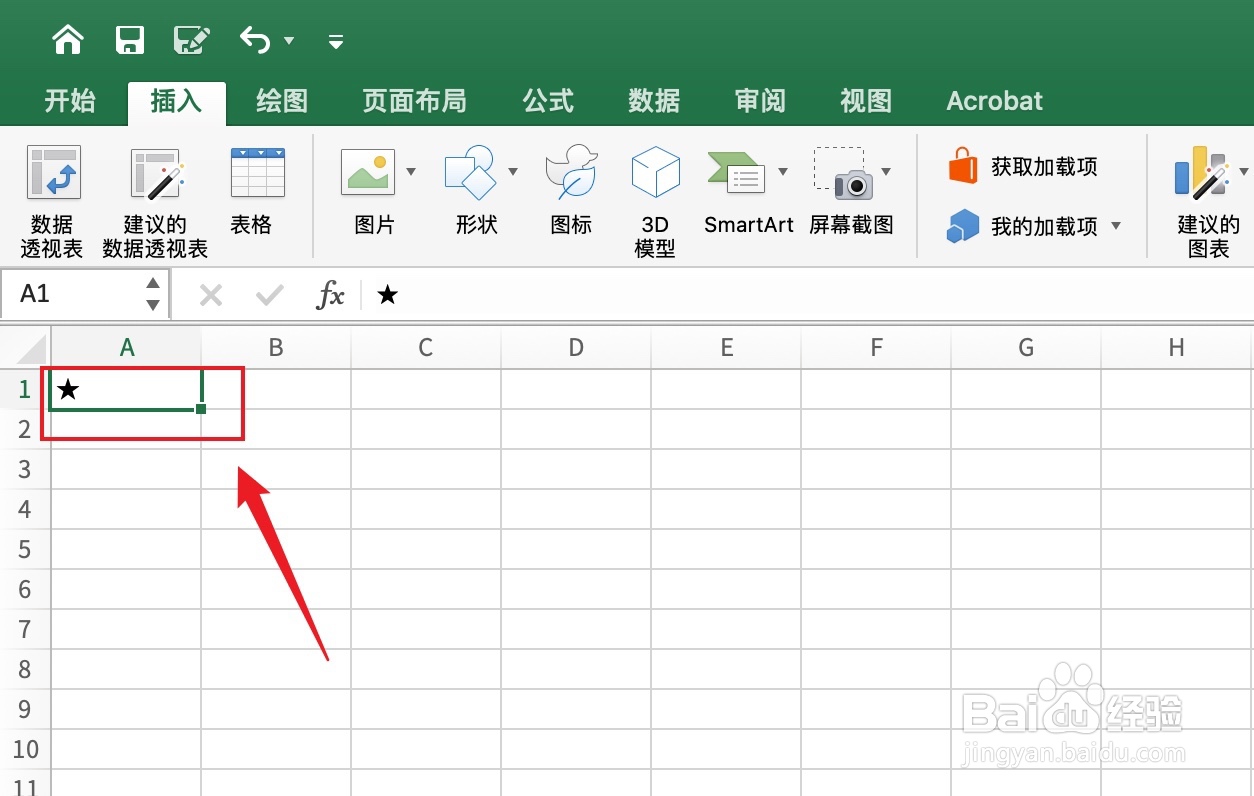Select column C header
Image resolution: width=1254 pixels, height=796 pixels.
click(x=426, y=348)
